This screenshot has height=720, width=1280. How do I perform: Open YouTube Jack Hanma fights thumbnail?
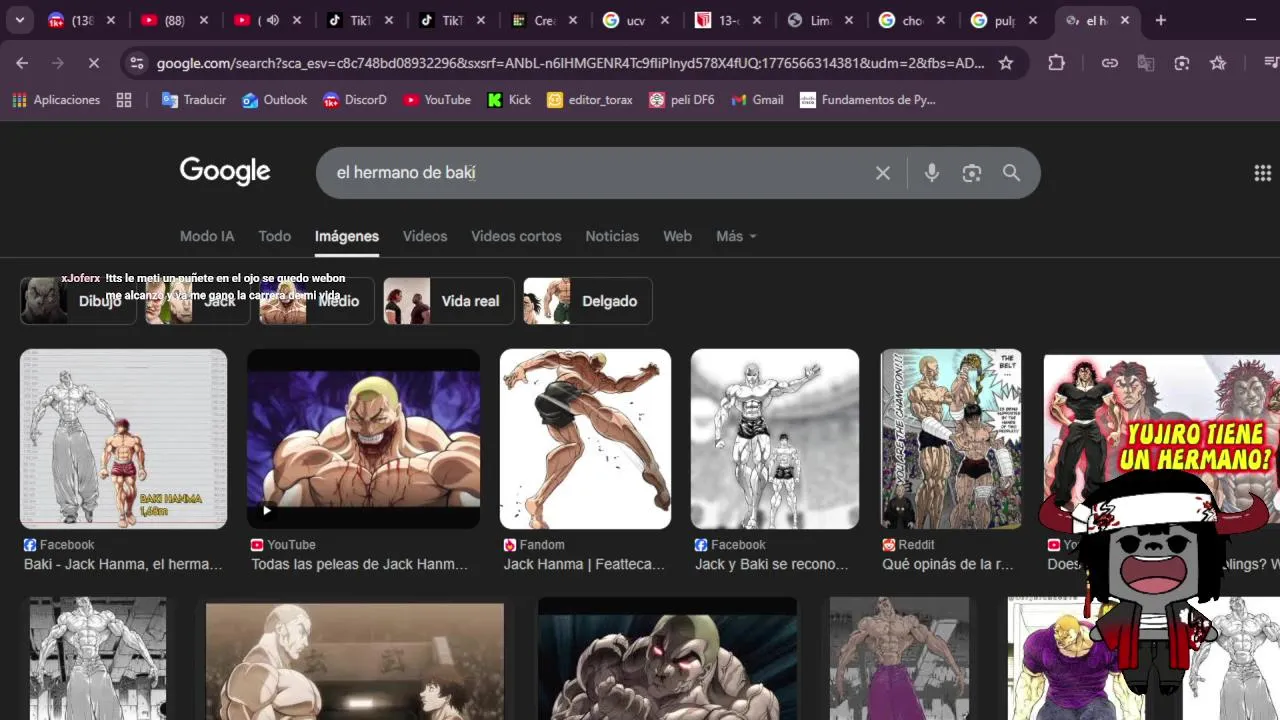363,438
